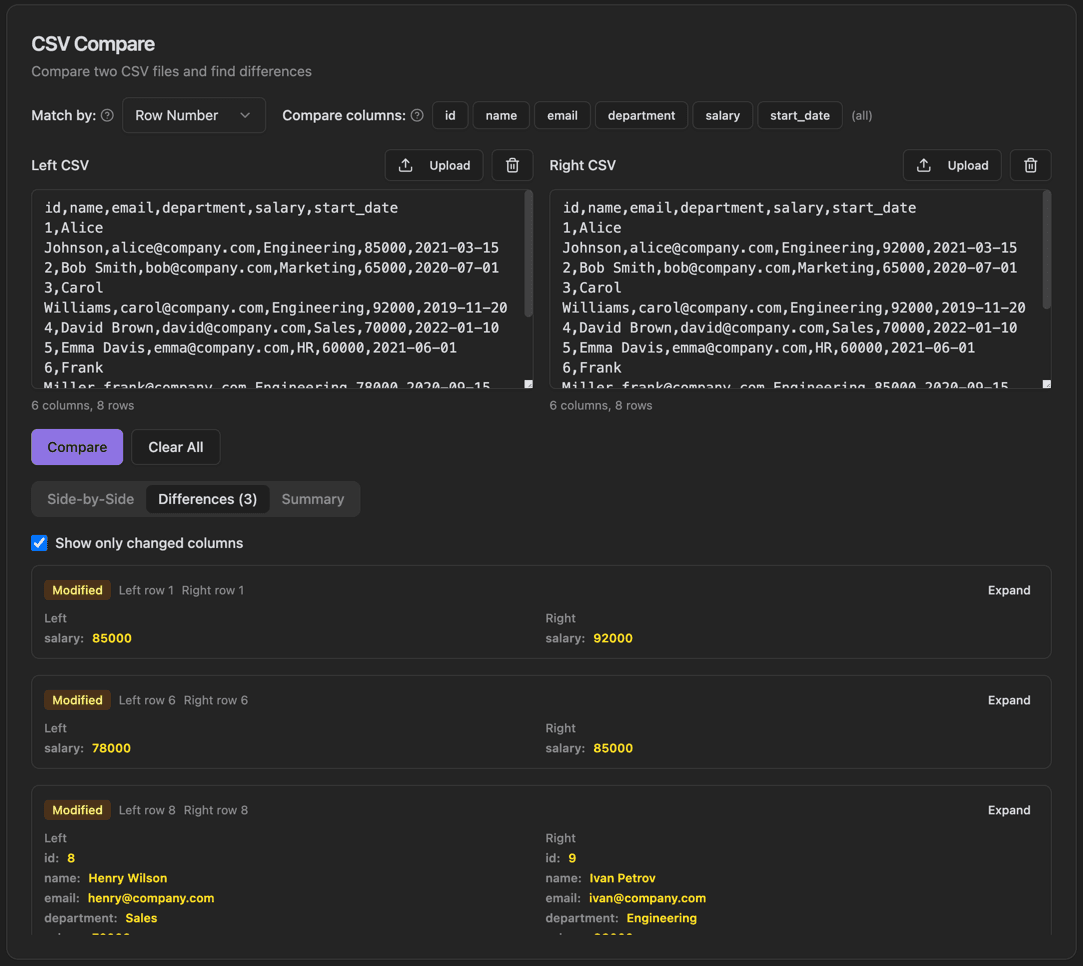Click the trash icon beside Right CSV
This screenshot has width=1083, height=966.
click(x=1030, y=165)
